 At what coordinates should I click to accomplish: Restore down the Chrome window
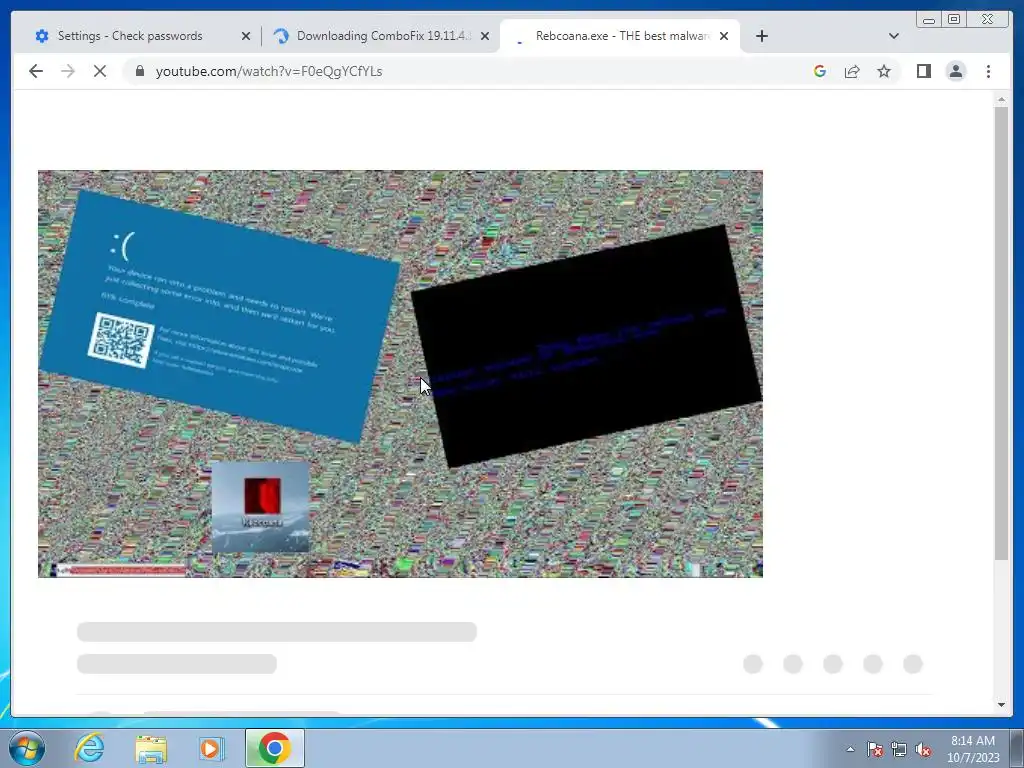(x=954, y=20)
